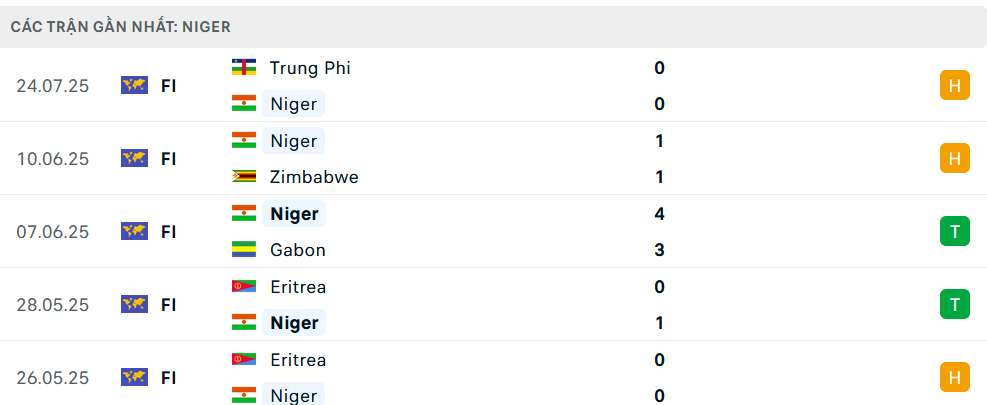This screenshot has width=987, height=405.
Task: Click the Trung Phi flag icon
Action: tap(244, 67)
